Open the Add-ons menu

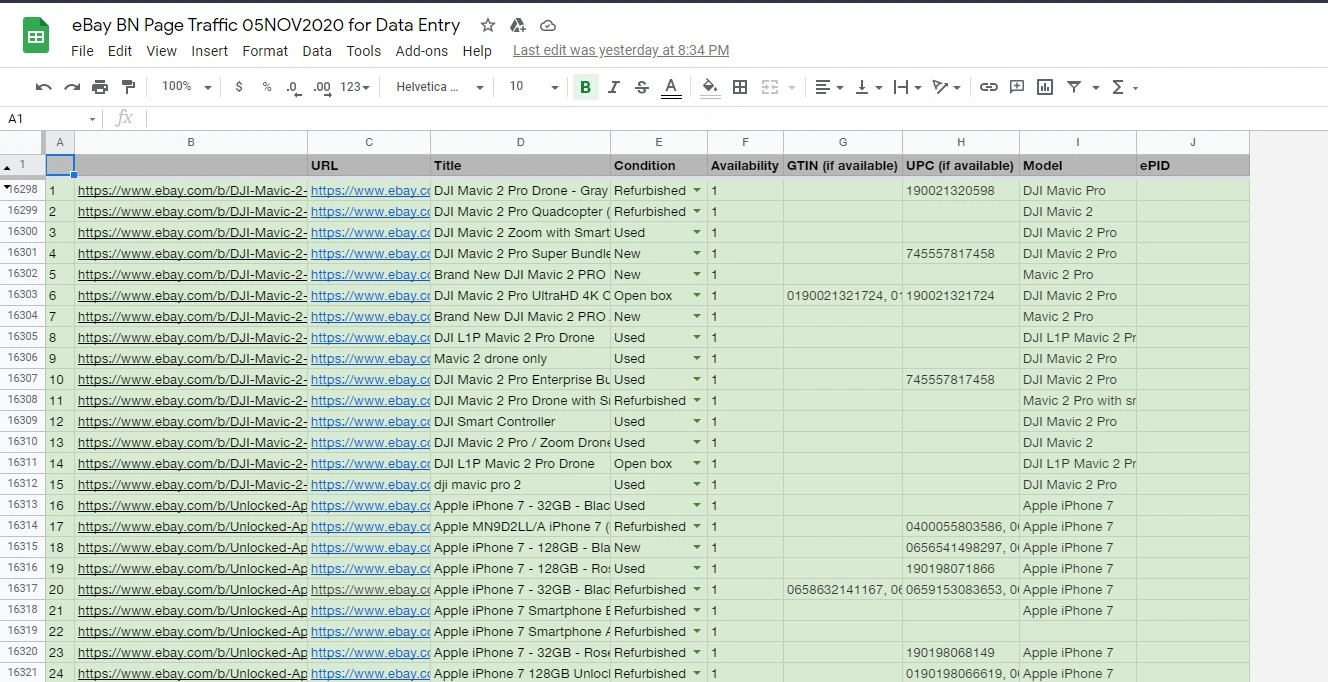[422, 51]
